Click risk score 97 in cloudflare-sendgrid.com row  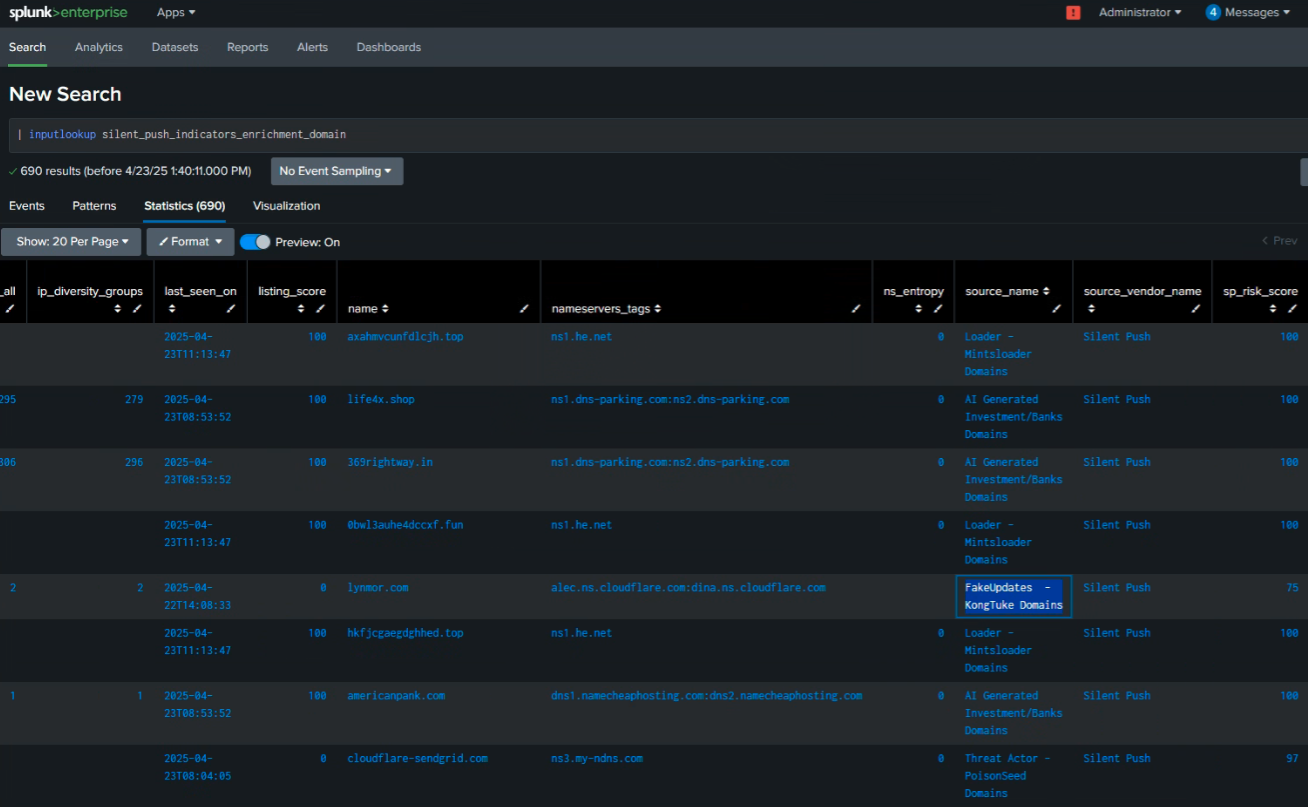(1292, 759)
